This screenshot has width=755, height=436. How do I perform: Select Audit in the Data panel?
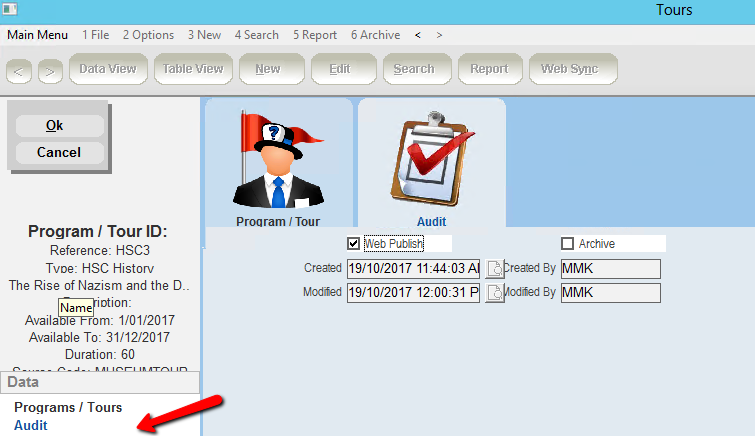(31, 426)
